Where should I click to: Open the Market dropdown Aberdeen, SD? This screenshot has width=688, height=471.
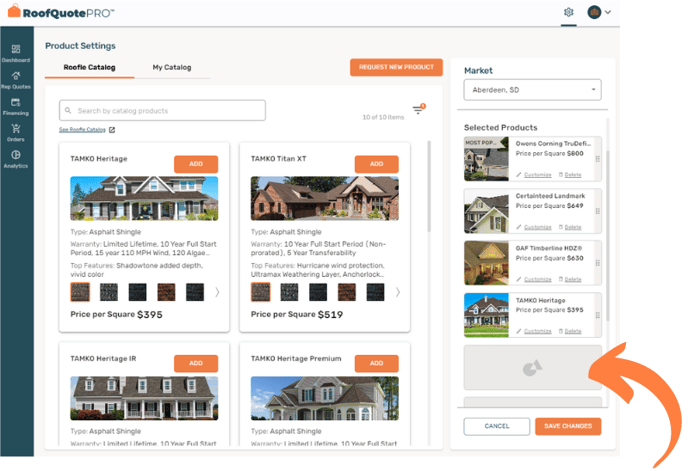click(532, 90)
